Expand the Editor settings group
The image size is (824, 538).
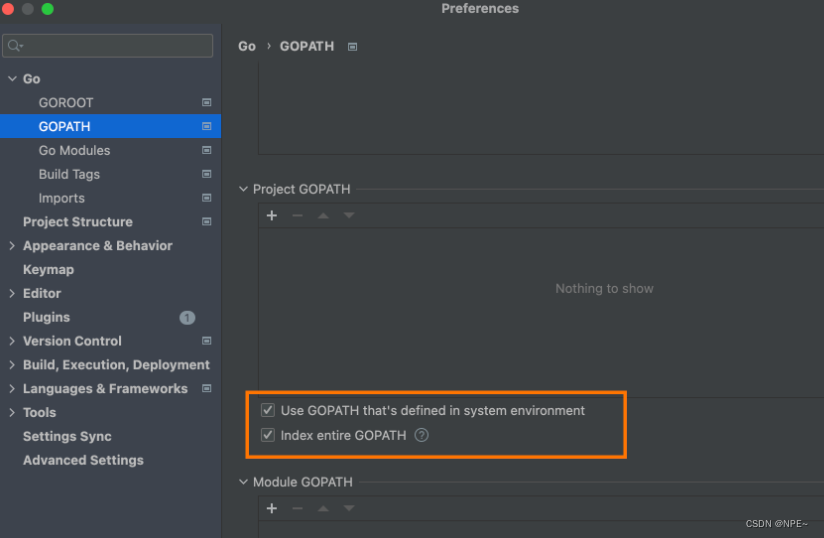click(x=12, y=293)
